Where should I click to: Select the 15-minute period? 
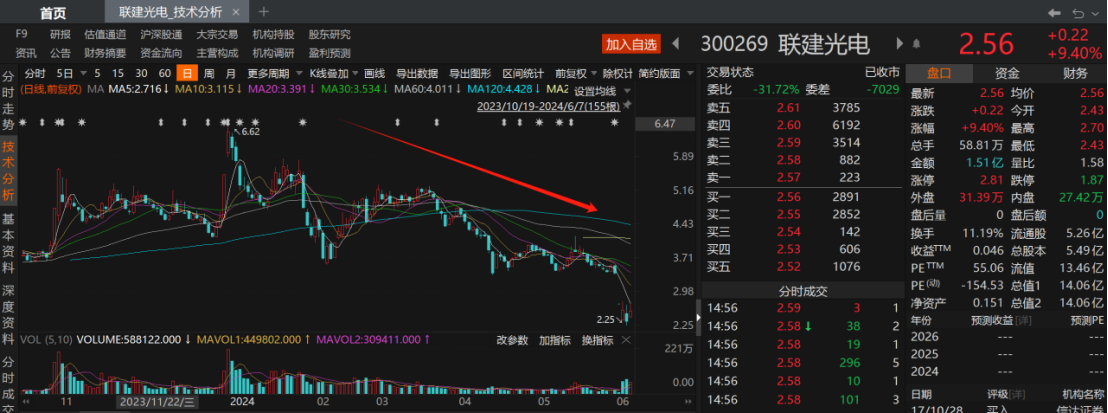coord(118,74)
